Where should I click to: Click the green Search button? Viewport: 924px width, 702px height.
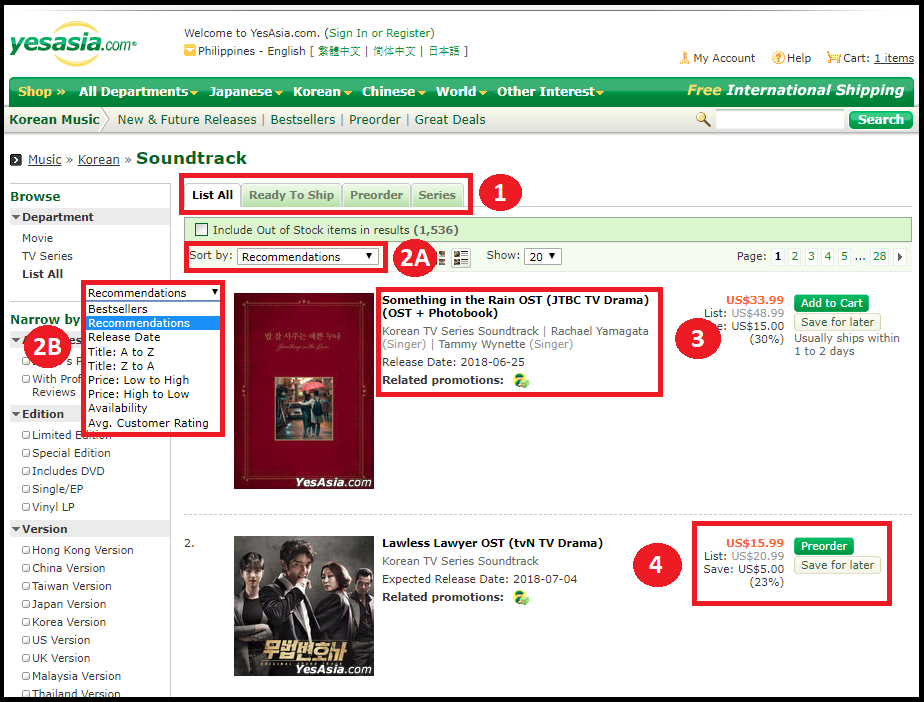click(880, 120)
